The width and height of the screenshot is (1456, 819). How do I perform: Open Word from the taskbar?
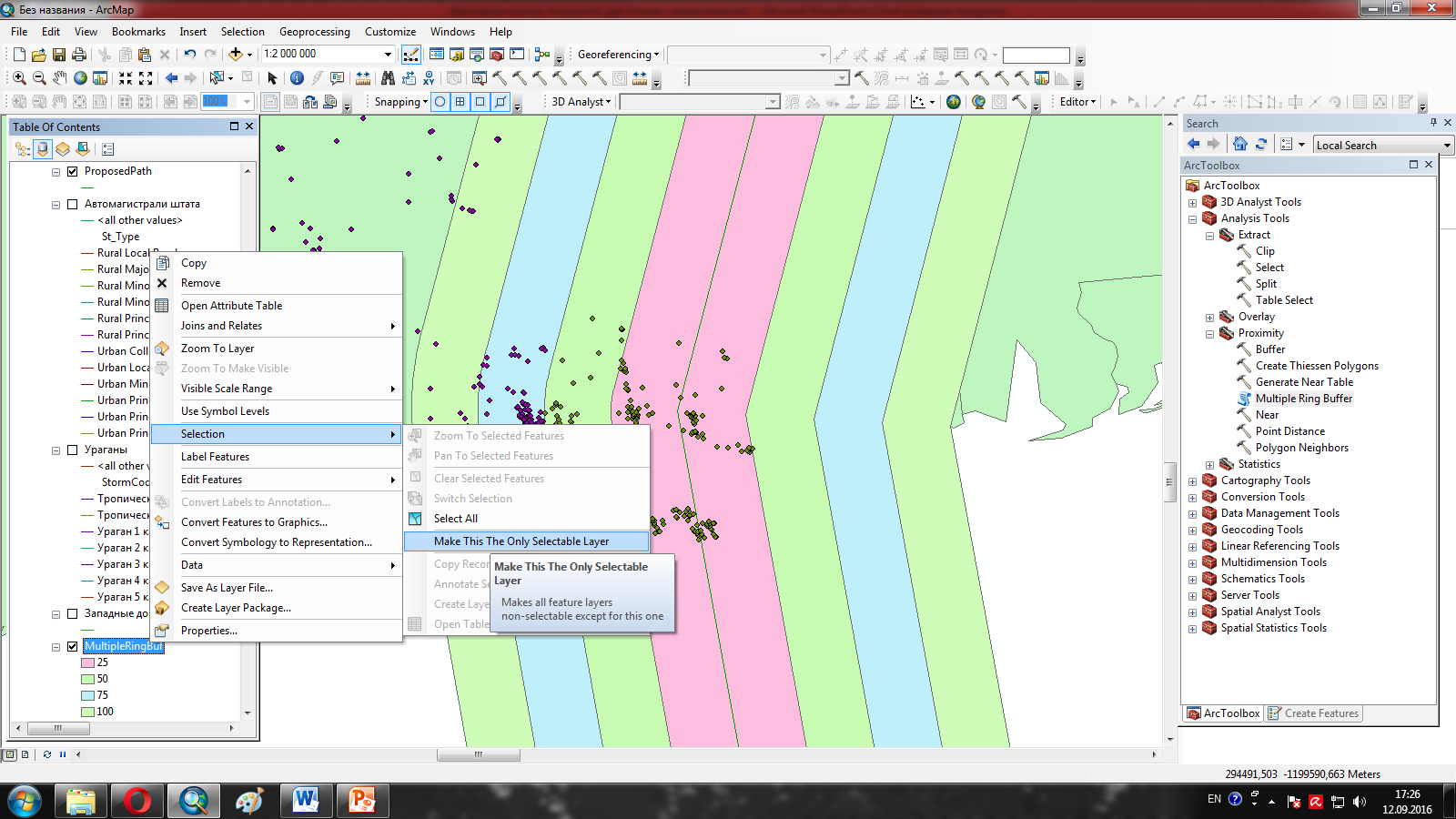tap(306, 801)
